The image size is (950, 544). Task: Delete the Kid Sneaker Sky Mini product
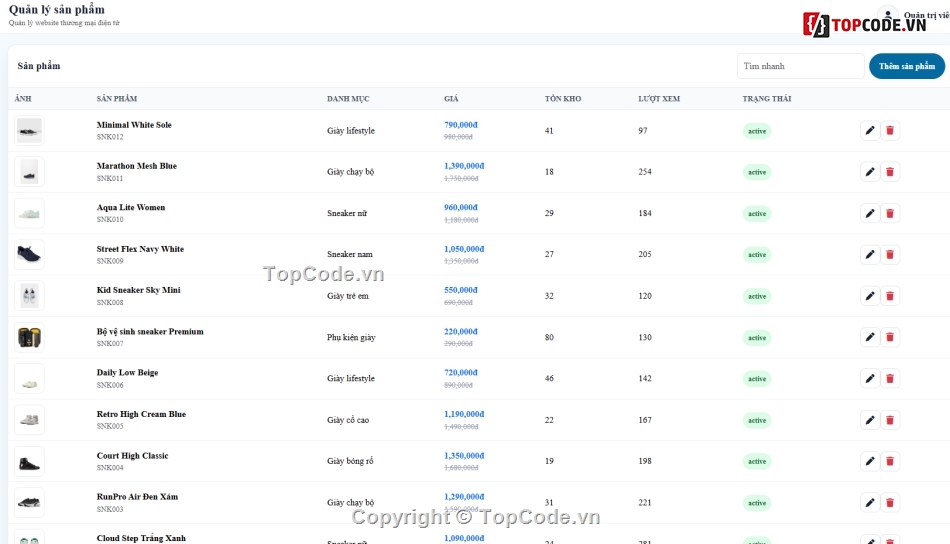[x=890, y=296]
